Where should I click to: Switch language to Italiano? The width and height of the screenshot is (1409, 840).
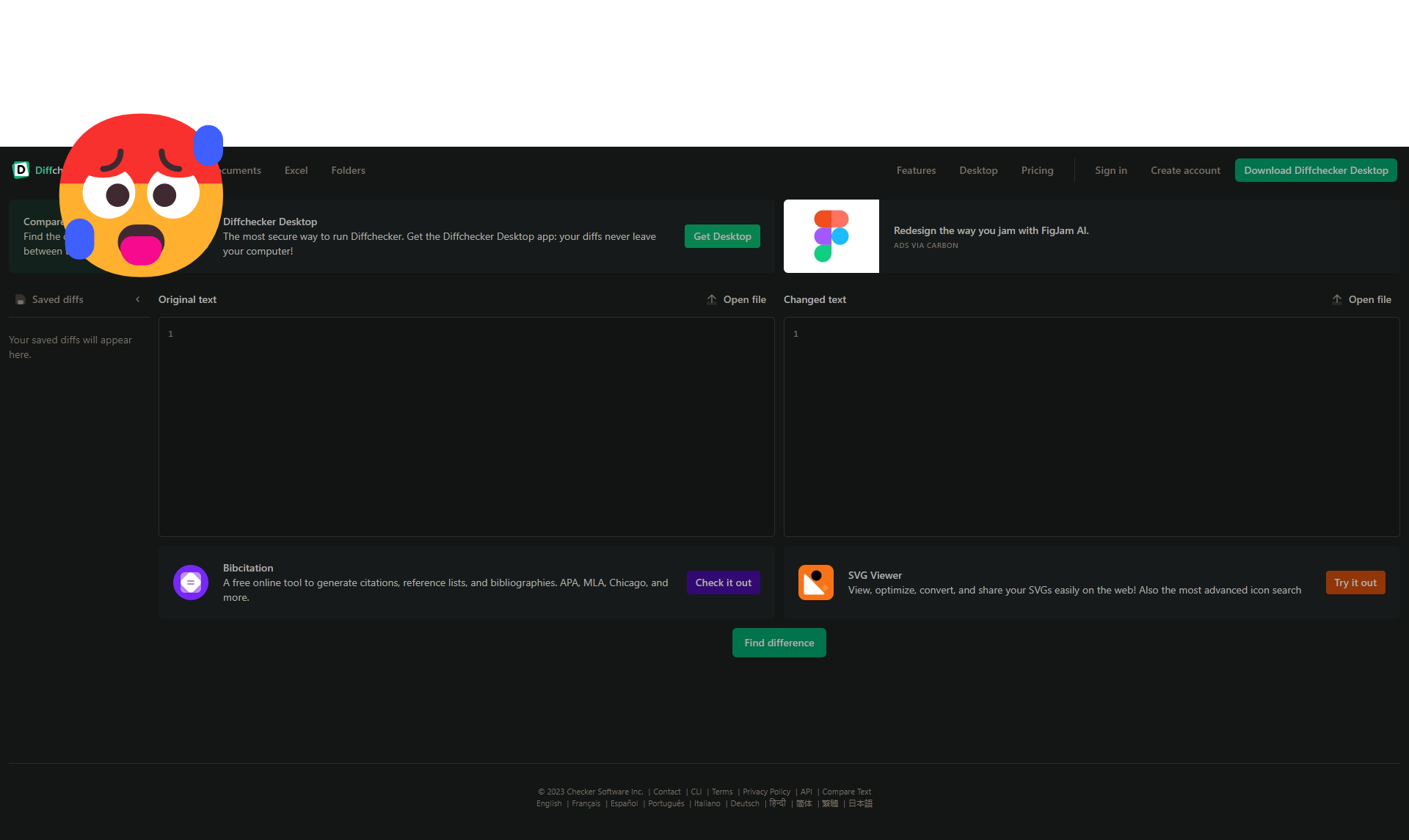click(707, 803)
